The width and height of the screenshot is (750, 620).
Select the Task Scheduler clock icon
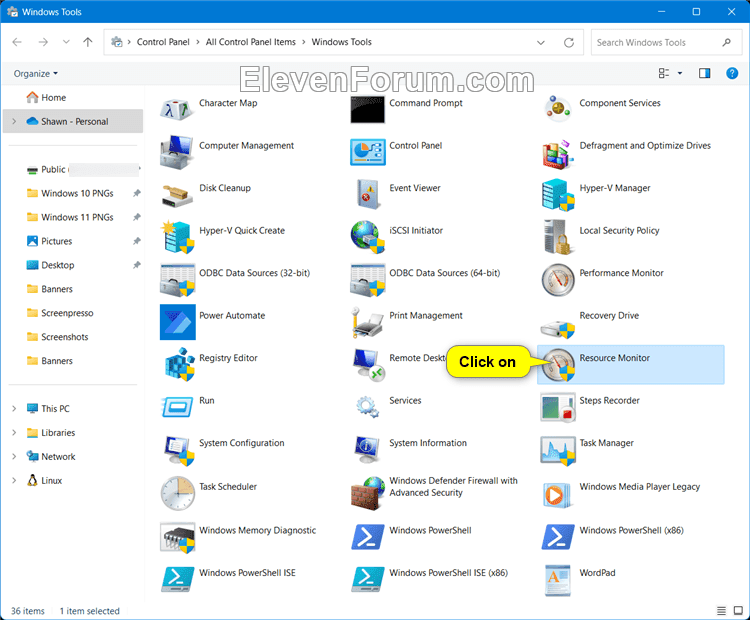click(x=177, y=493)
